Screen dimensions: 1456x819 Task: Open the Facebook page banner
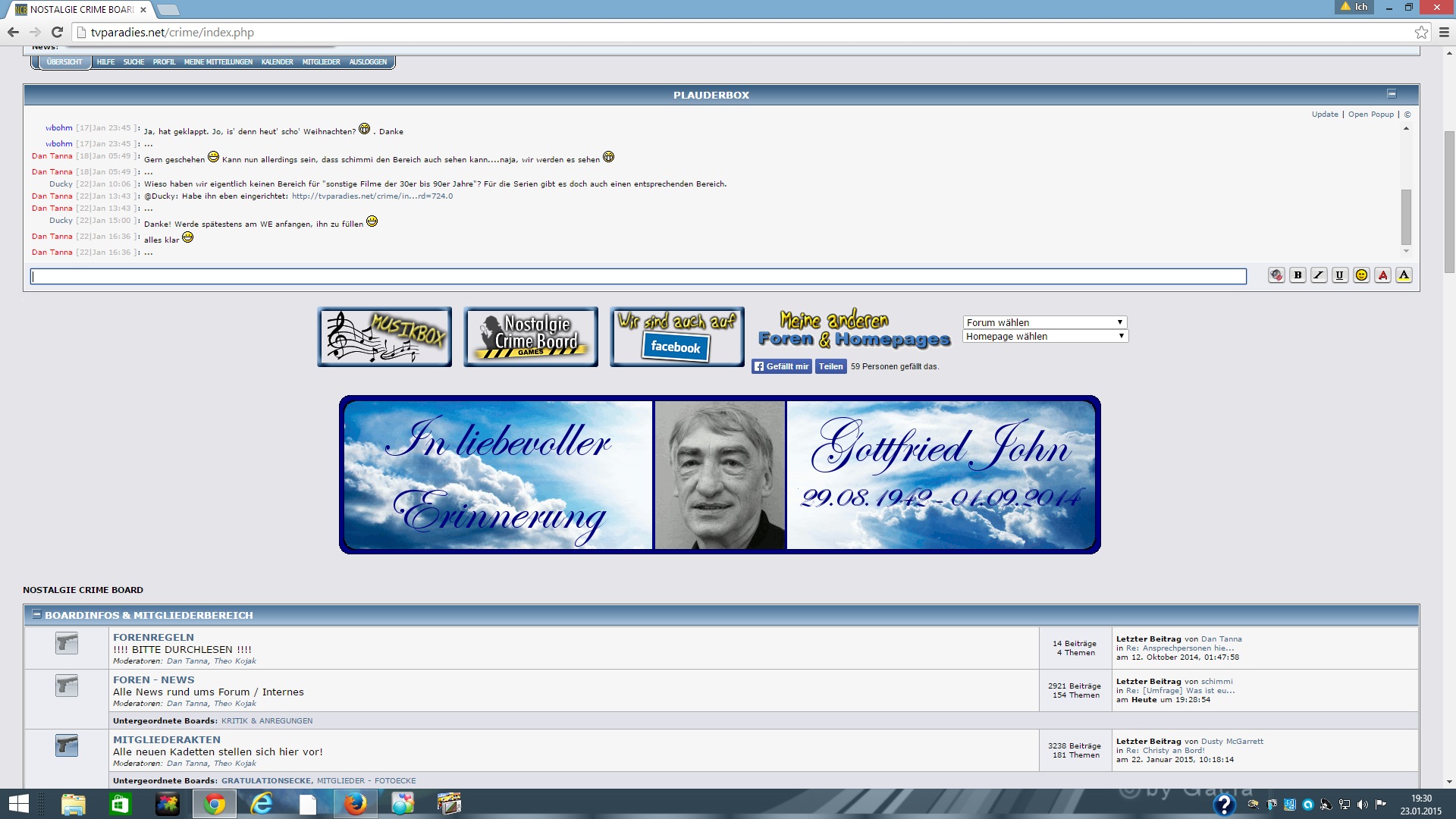pyautogui.click(x=677, y=337)
